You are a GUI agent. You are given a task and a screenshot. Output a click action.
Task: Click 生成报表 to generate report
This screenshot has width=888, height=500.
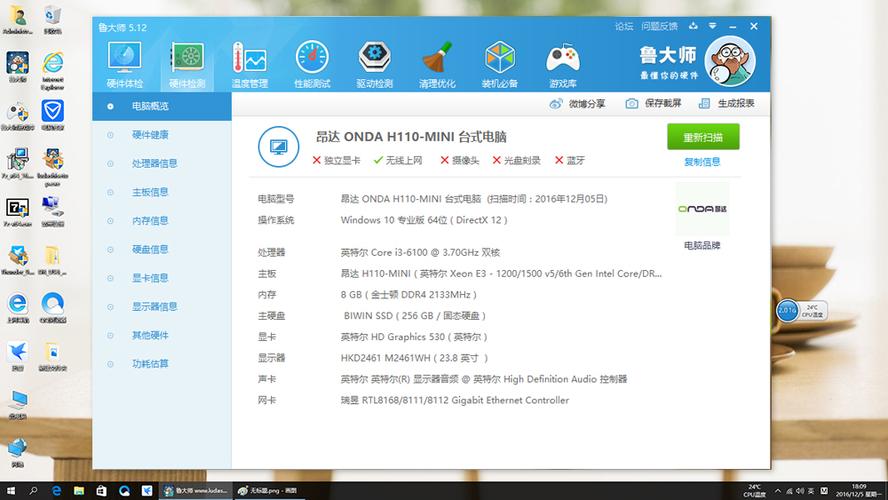pyautogui.click(x=727, y=104)
